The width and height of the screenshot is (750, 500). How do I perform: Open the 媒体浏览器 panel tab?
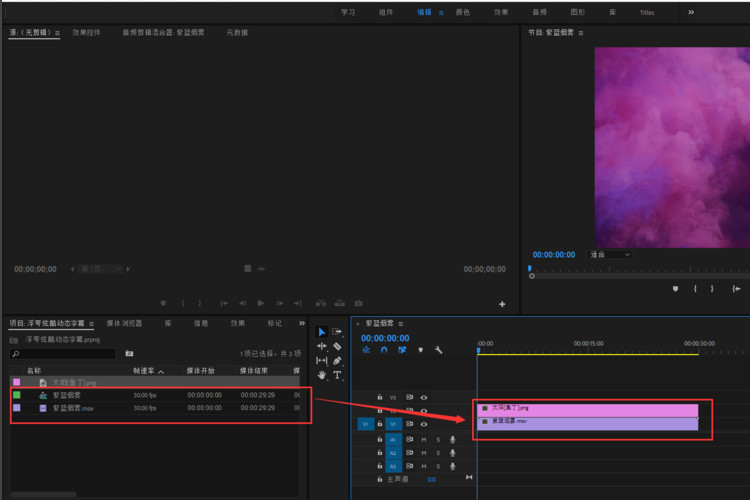coord(126,323)
